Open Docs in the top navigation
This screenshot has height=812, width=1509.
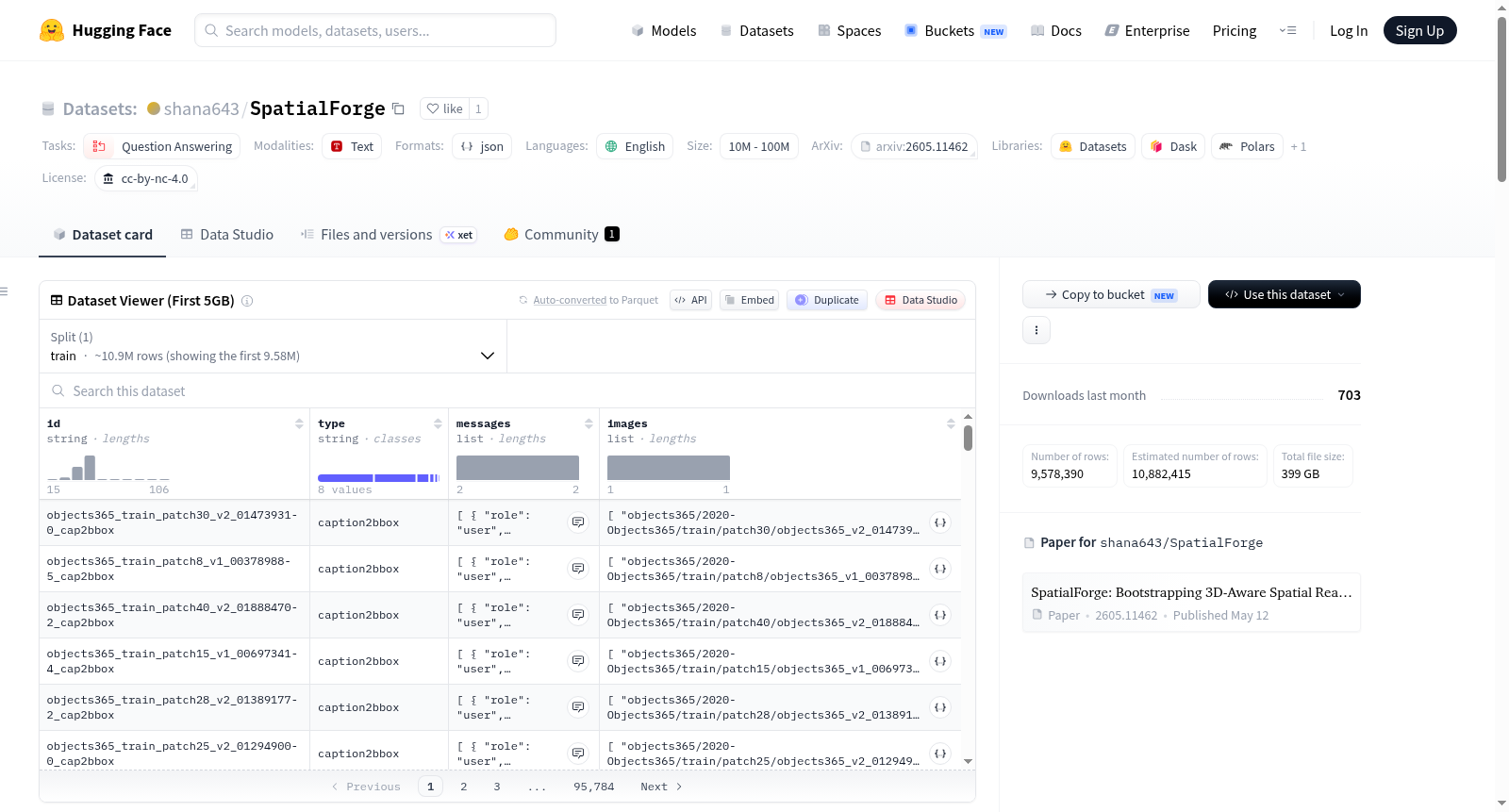coord(1056,30)
